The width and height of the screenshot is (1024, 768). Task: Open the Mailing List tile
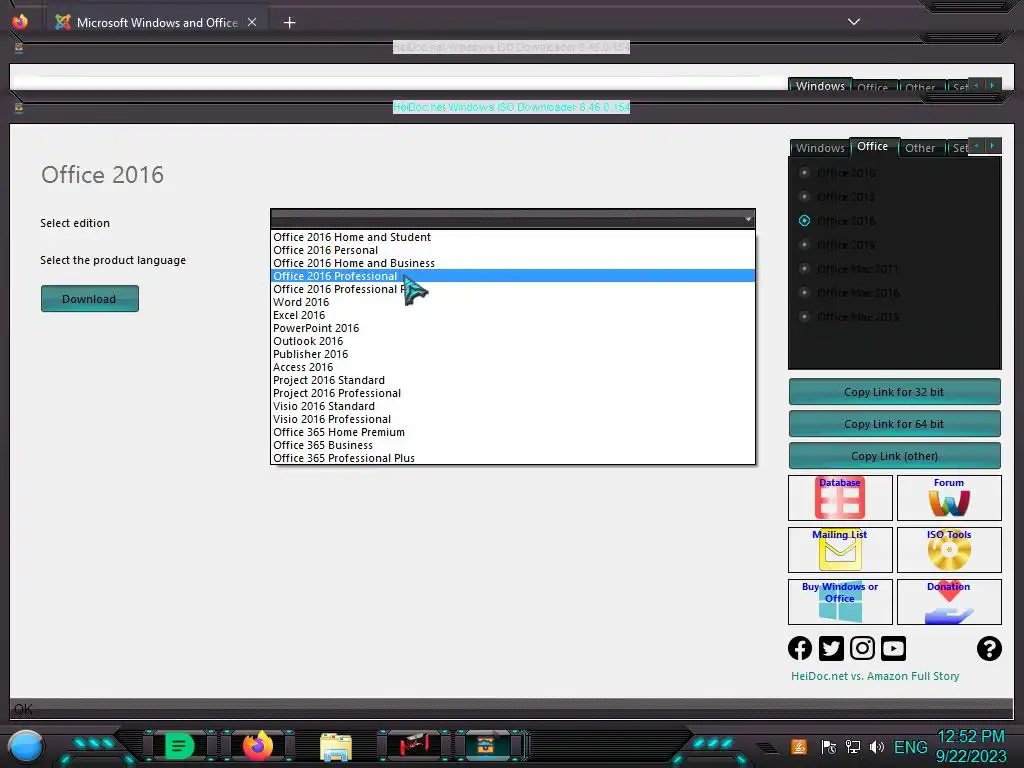coord(840,550)
